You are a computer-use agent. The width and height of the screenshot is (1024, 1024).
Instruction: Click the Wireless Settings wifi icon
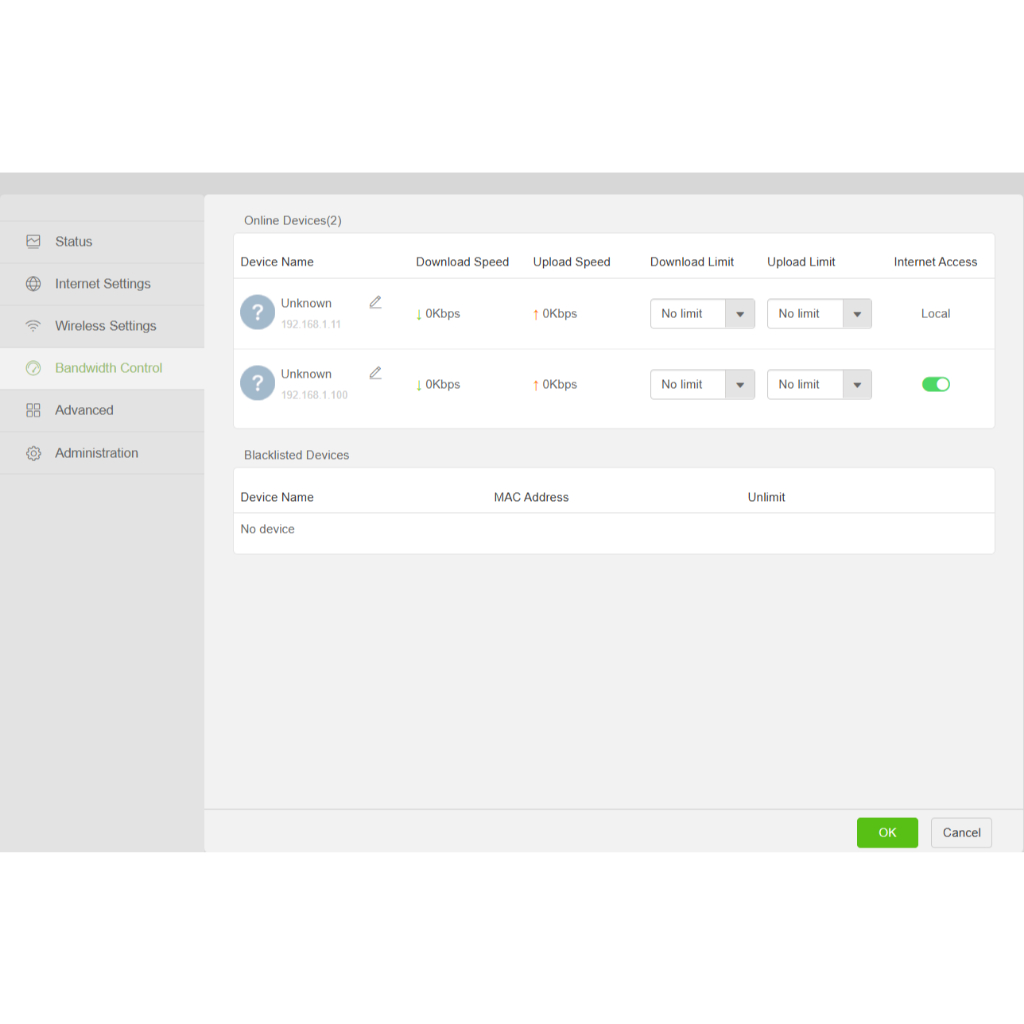click(x=33, y=326)
